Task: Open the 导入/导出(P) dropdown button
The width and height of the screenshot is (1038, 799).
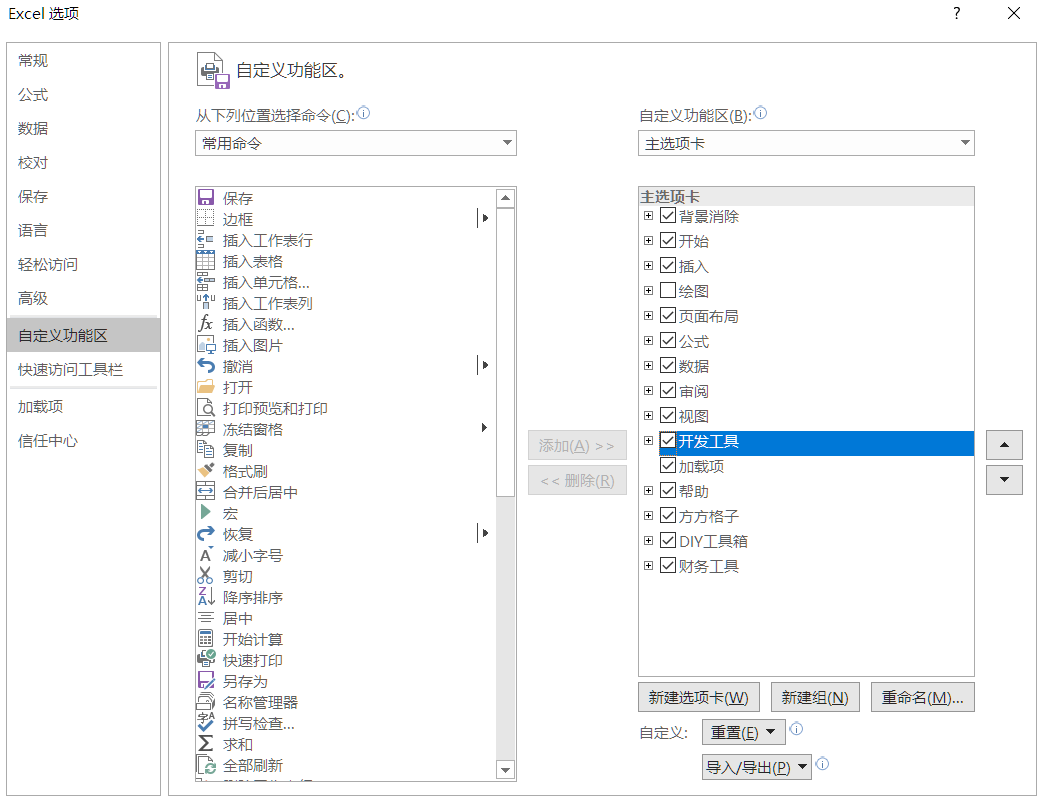Action: point(757,767)
